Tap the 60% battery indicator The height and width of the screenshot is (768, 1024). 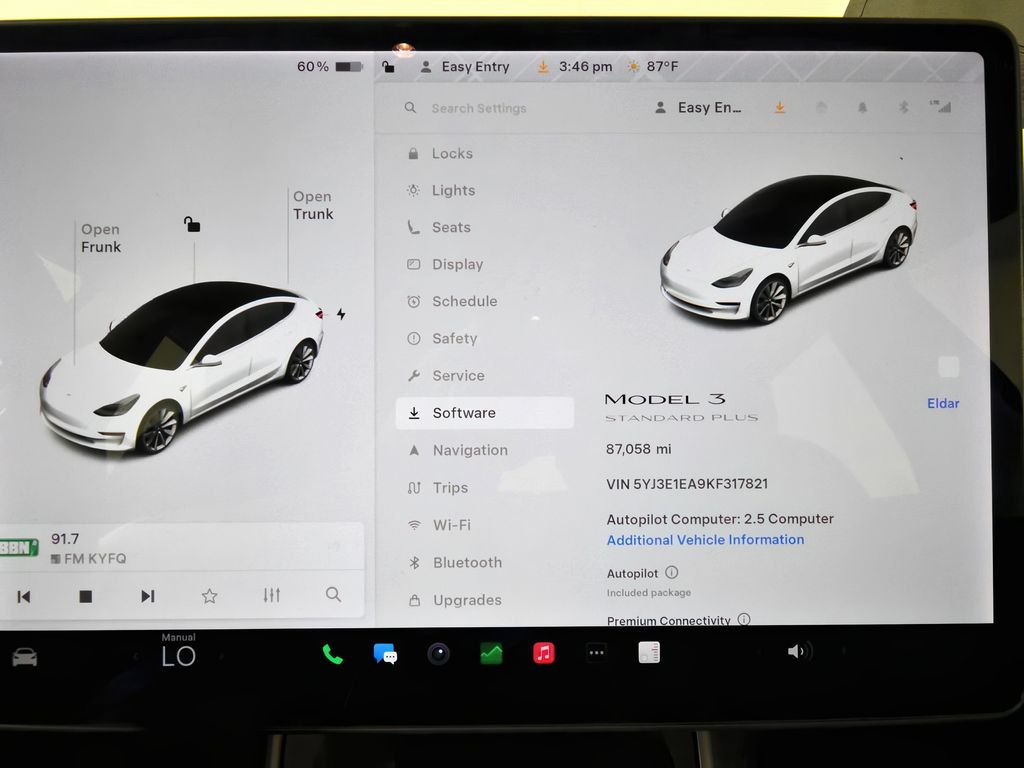click(x=330, y=67)
